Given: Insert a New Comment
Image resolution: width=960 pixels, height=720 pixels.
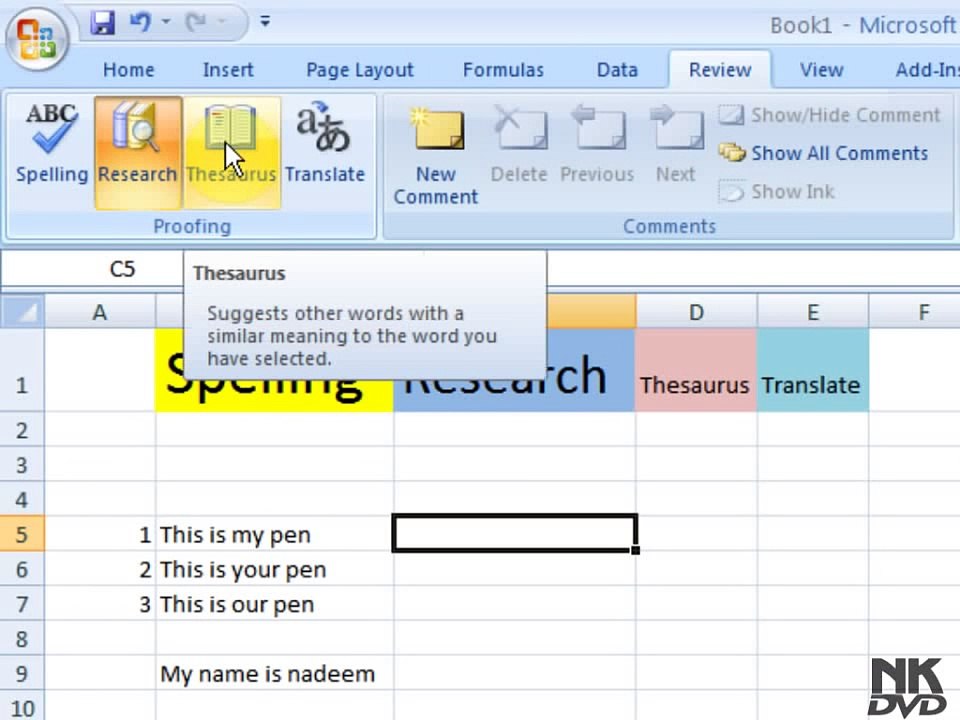Looking at the screenshot, I should click(x=436, y=156).
